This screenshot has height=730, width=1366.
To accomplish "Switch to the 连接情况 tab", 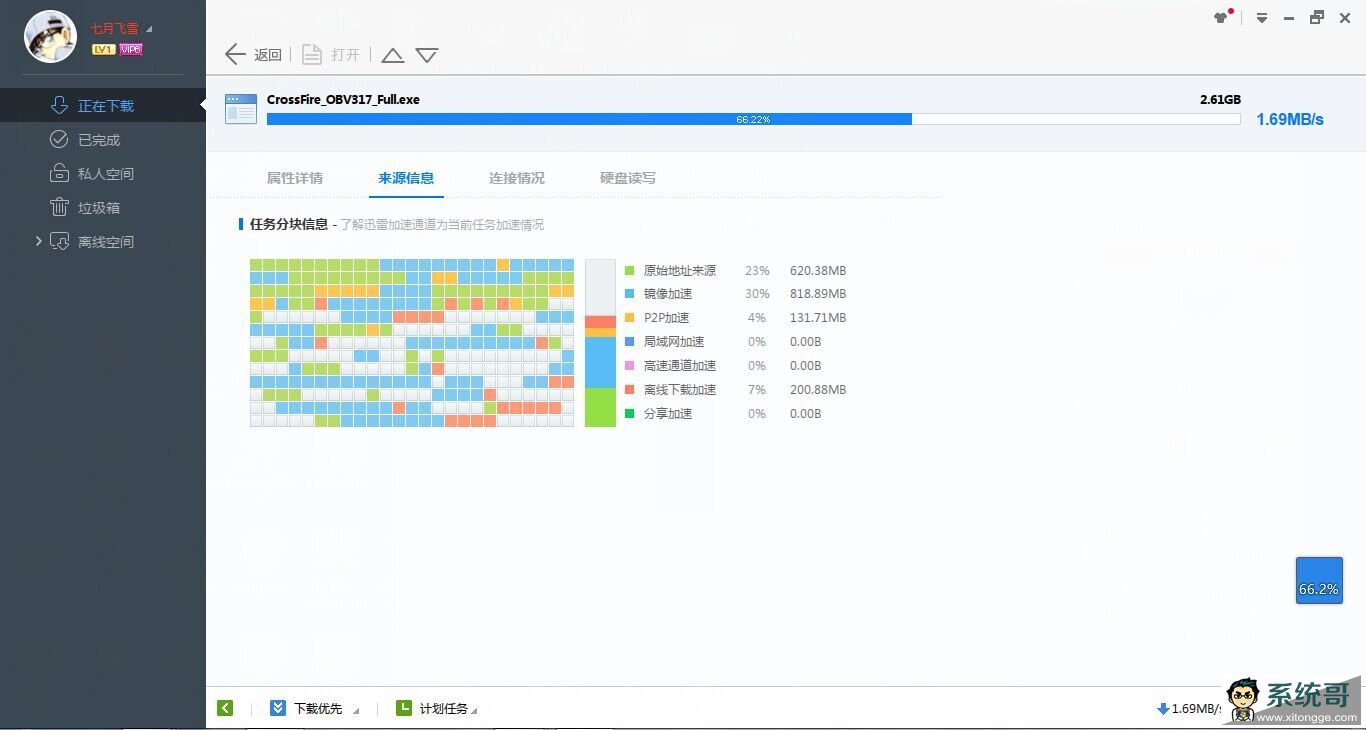I will 517,178.
